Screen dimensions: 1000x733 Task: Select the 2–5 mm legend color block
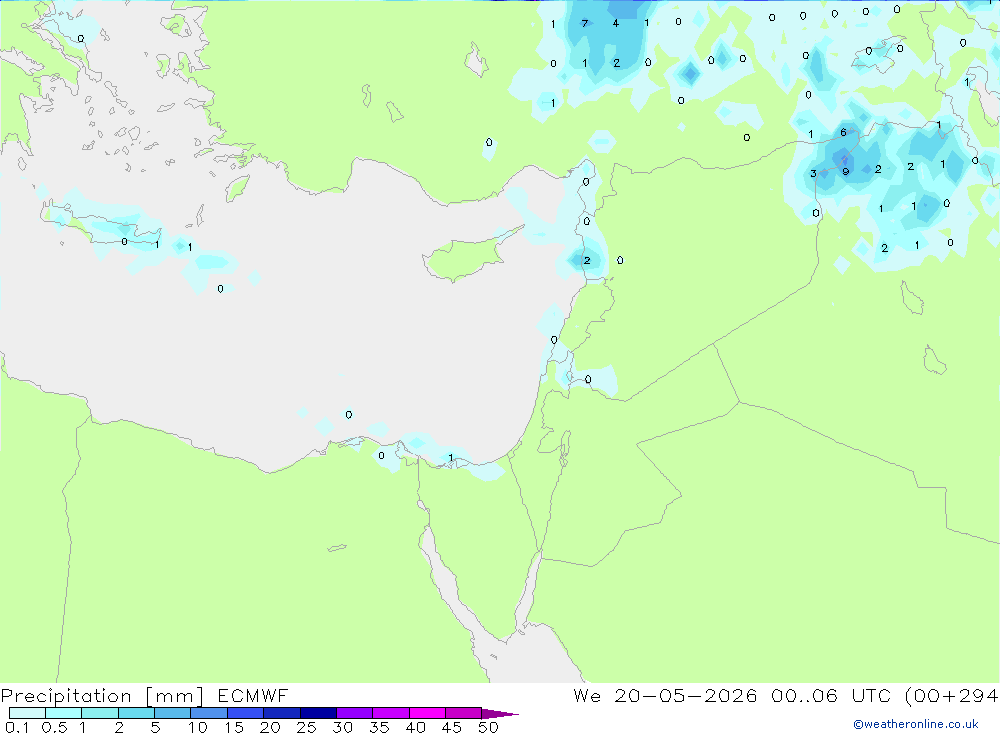tap(136, 713)
